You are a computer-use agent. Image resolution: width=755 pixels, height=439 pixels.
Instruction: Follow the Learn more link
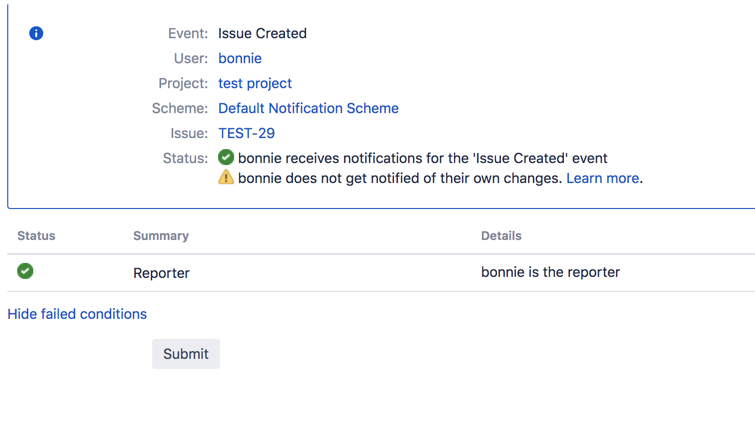click(602, 178)
